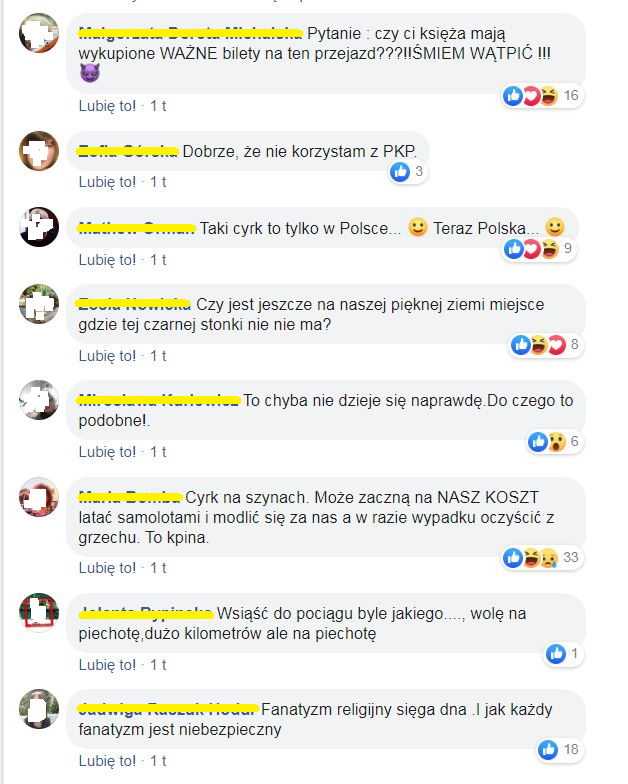Click the like reaction on the PKP comment
The height and width of the screenshot is (784, 628).
pyautogui.click(x=400, y=172)
